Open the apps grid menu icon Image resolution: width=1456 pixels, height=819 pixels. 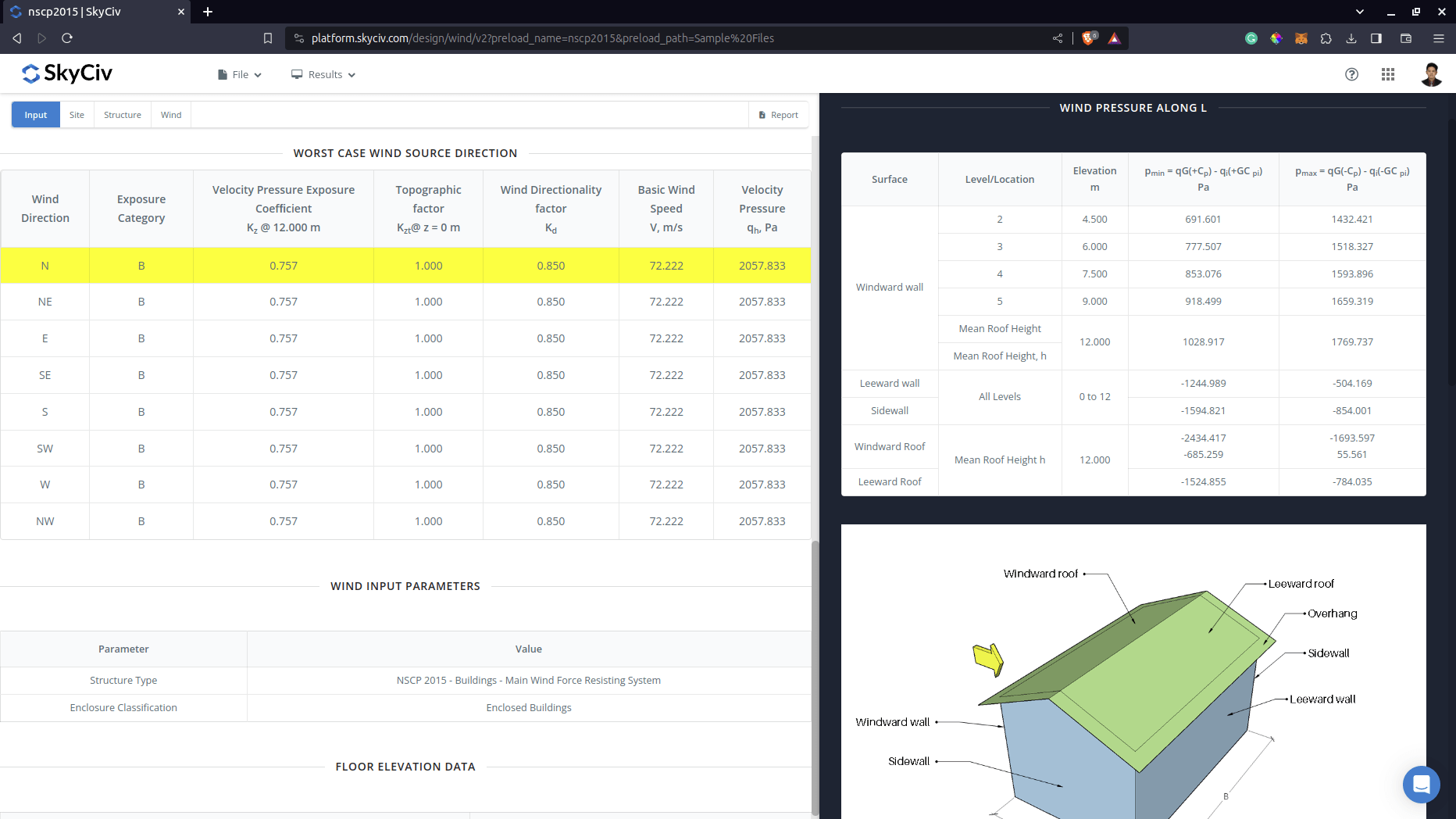(1387, 74)
